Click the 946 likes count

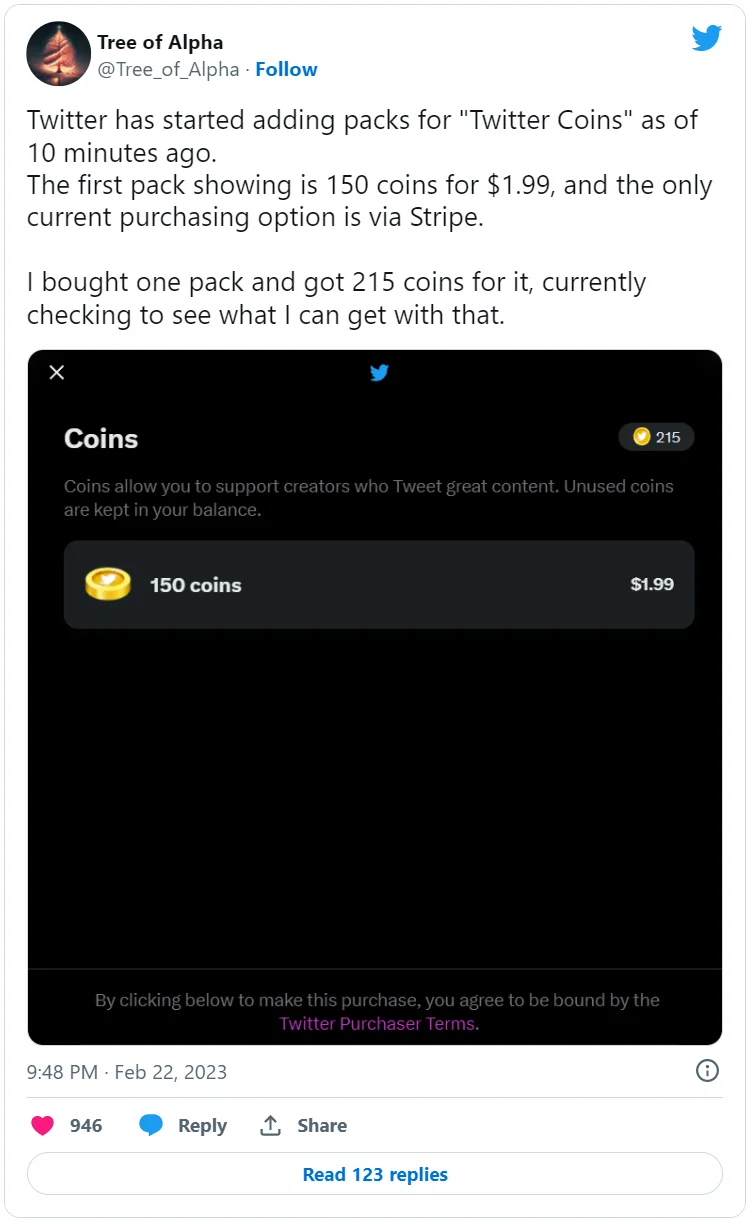pyautogui.click(x=86, y=1125)
